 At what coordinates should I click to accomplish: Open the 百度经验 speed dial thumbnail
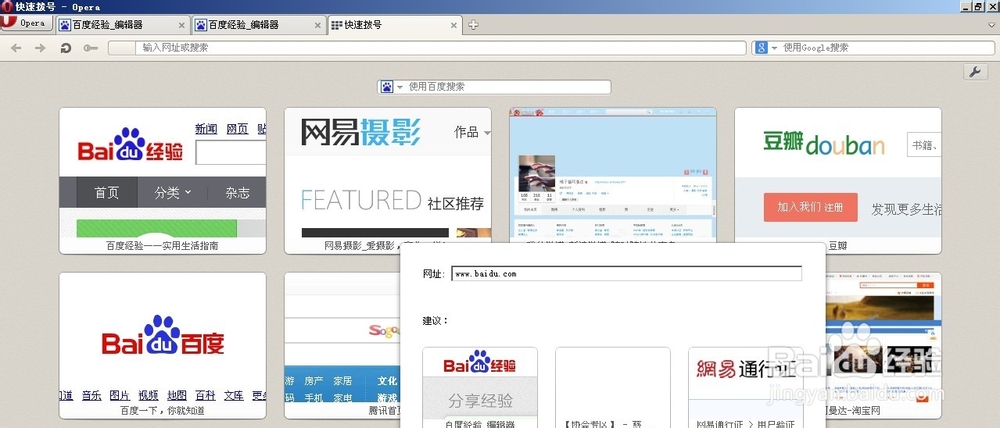pyautogui.click(x=163, y=181)
